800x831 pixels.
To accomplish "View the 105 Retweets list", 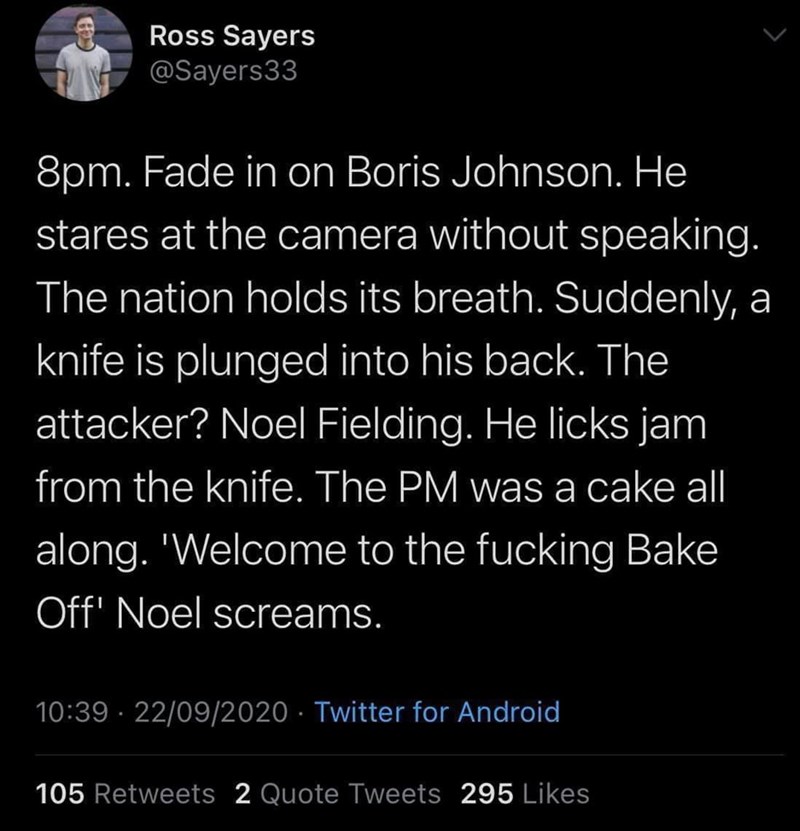I will (x=124, y=794).
